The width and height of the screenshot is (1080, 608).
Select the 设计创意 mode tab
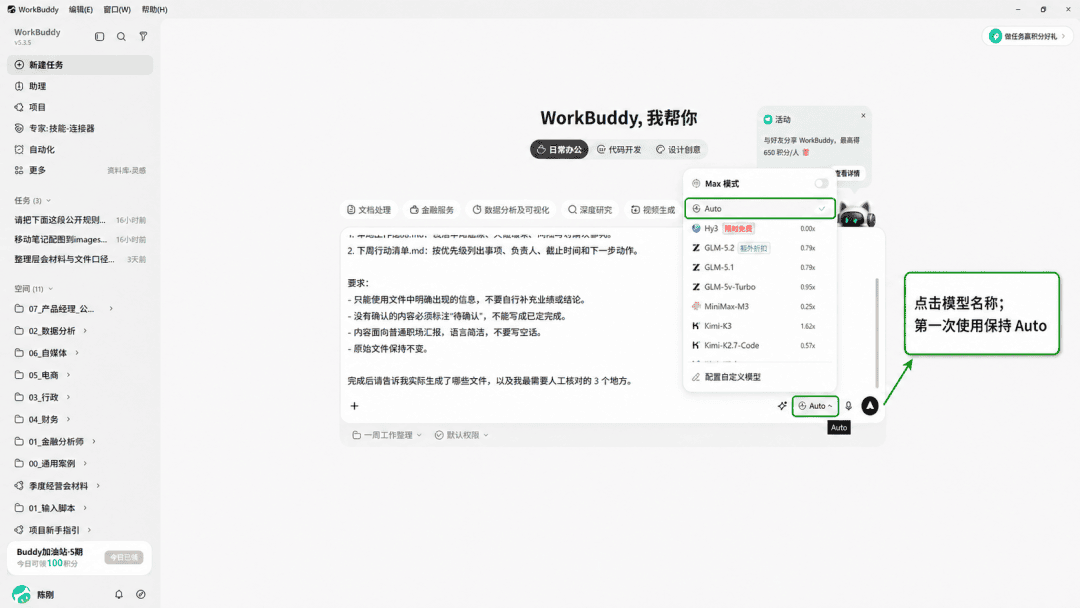(x=678, y=149)
